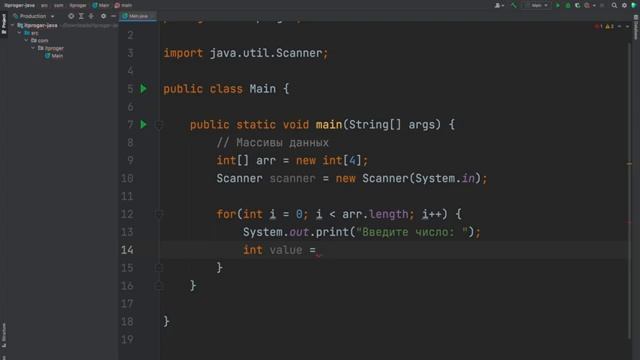Click the red error count indicator
Screen dimensions: 640x360
pos(598,27)
